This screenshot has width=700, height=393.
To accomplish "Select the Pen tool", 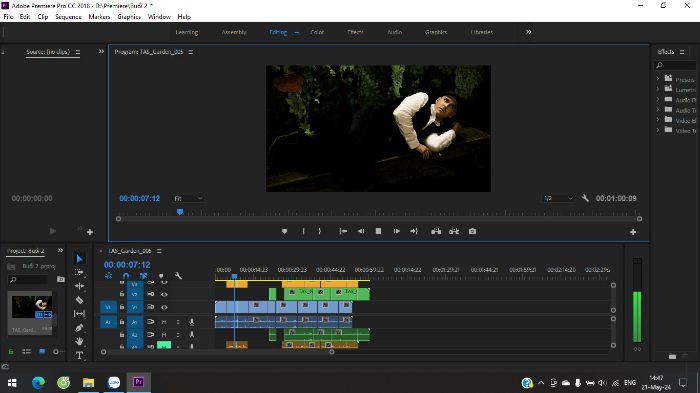I will pos(79,328).
